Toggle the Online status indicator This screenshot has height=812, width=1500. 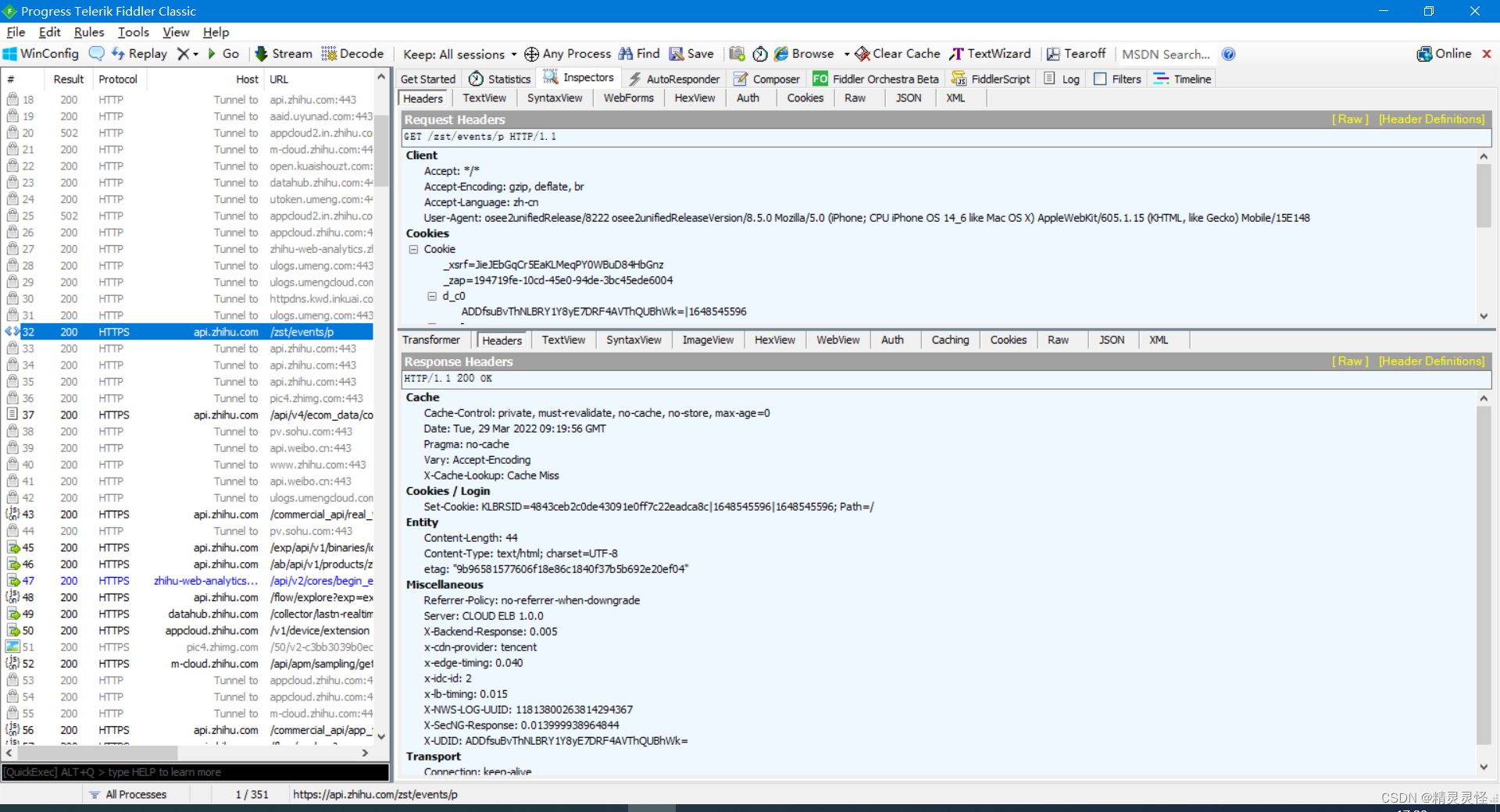(x=1445, y=54)
